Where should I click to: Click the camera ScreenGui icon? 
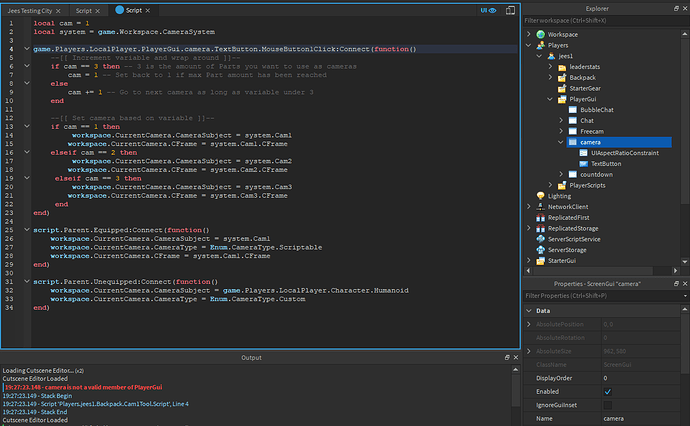(x=573, y=142)
